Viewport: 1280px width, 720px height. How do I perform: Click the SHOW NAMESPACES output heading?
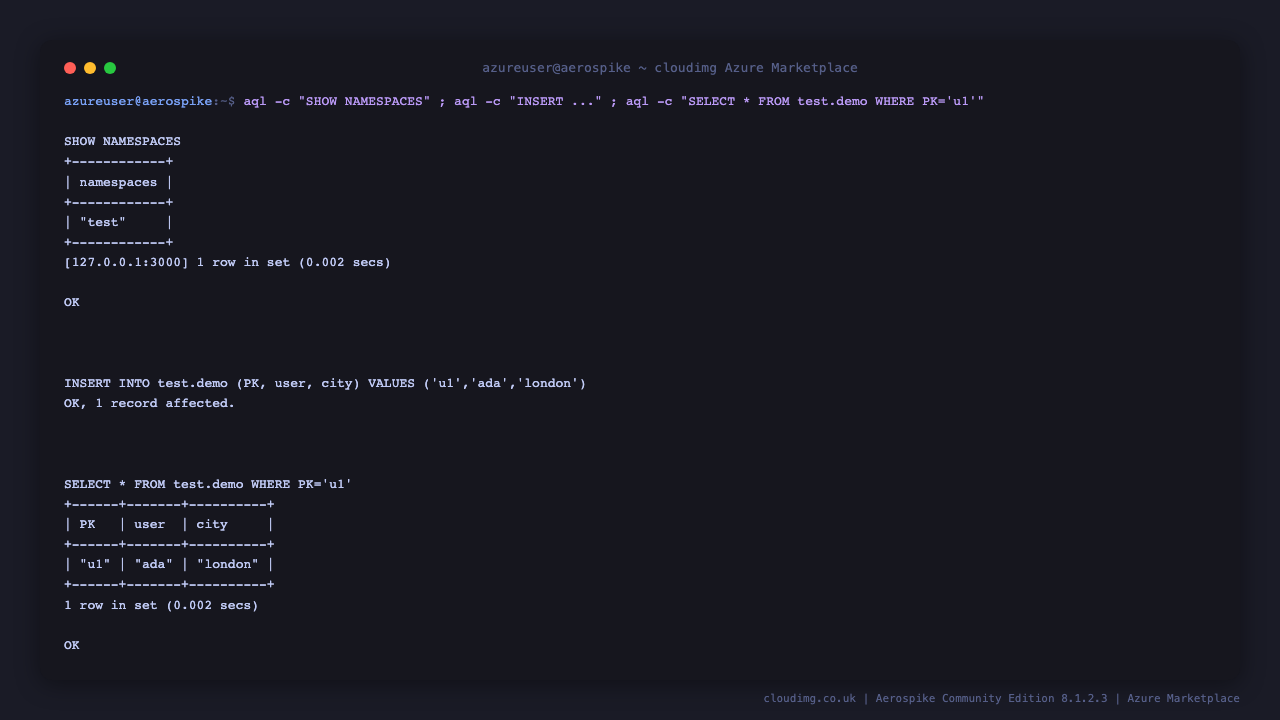122,141
